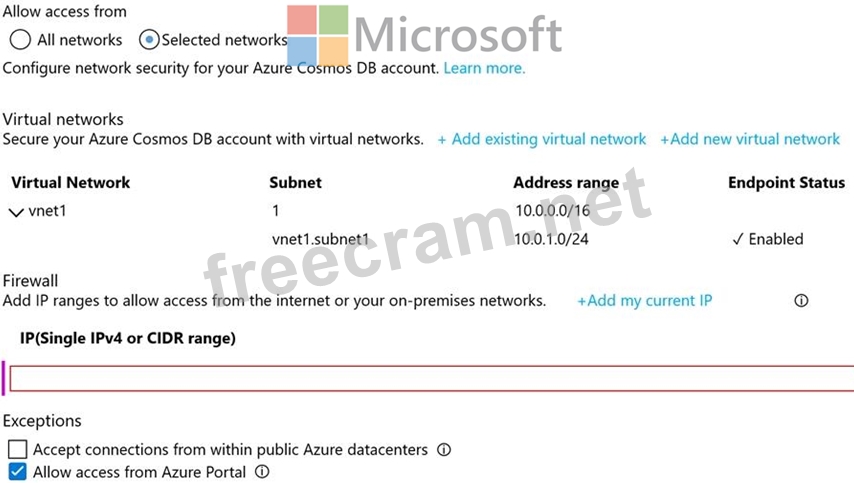The height and width of the screenshot is (483, 854).
Task: Click the Address range column header
Action: coord(566,182)
